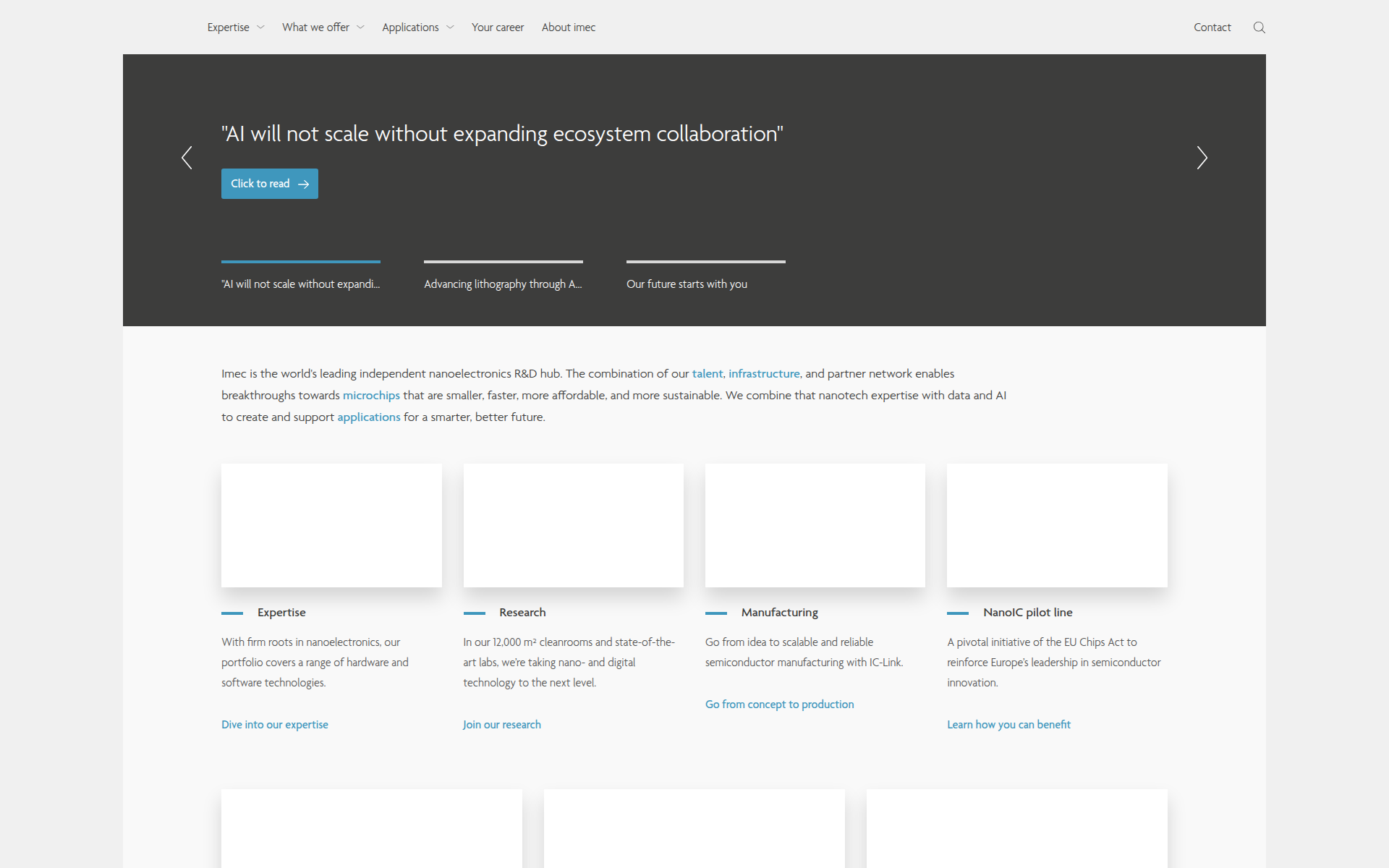1389x868 pixels.
Task: Click the Research card image
Action: click(x=573, y=525)
